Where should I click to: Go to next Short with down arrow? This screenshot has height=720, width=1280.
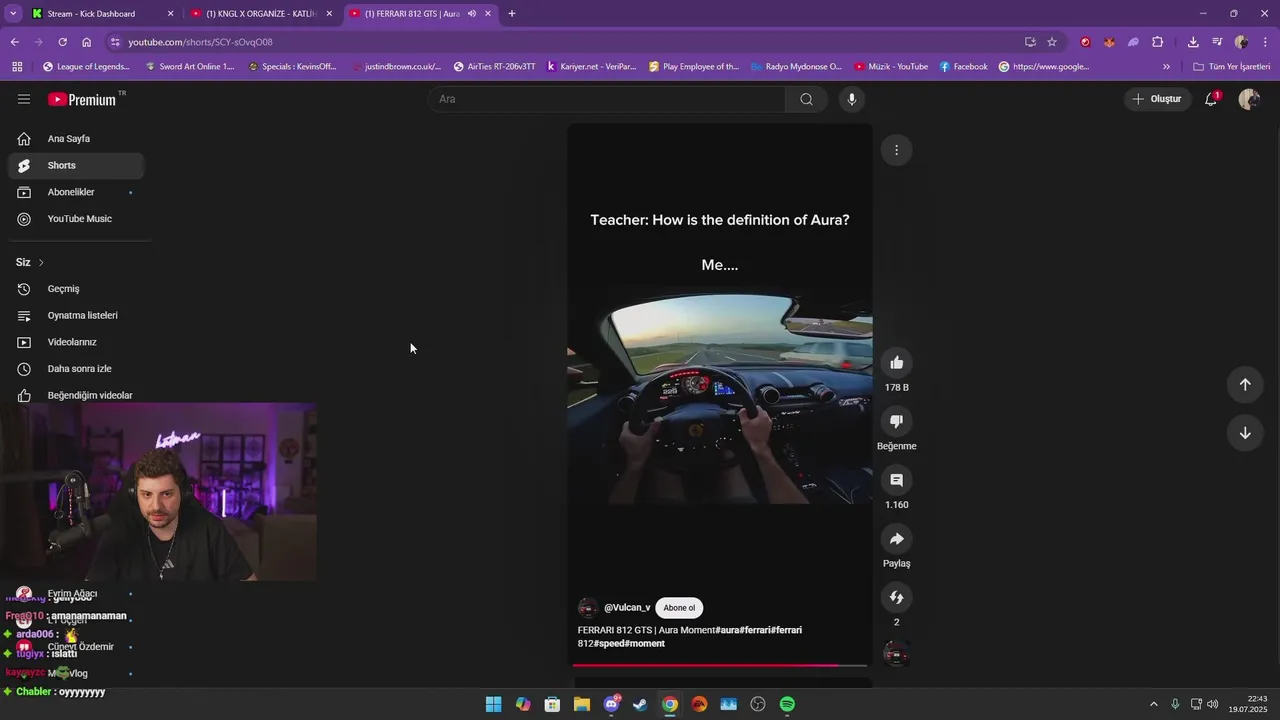1245,433
